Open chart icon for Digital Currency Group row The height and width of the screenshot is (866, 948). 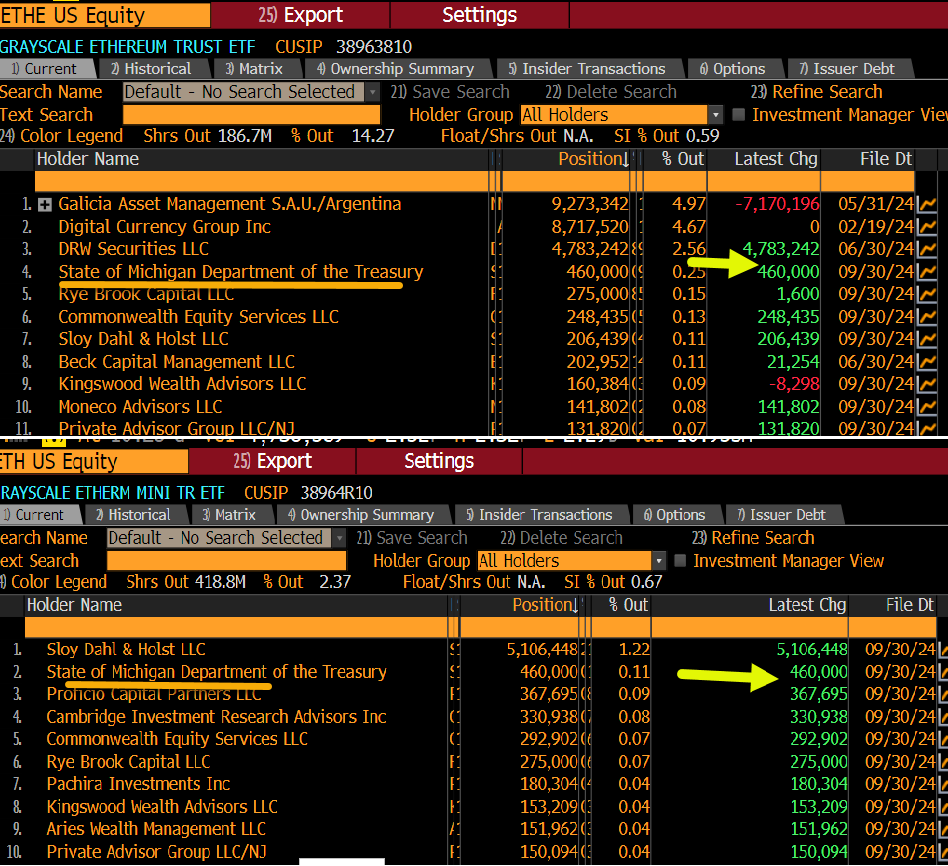pyautogui.click(x=927, y=227)
